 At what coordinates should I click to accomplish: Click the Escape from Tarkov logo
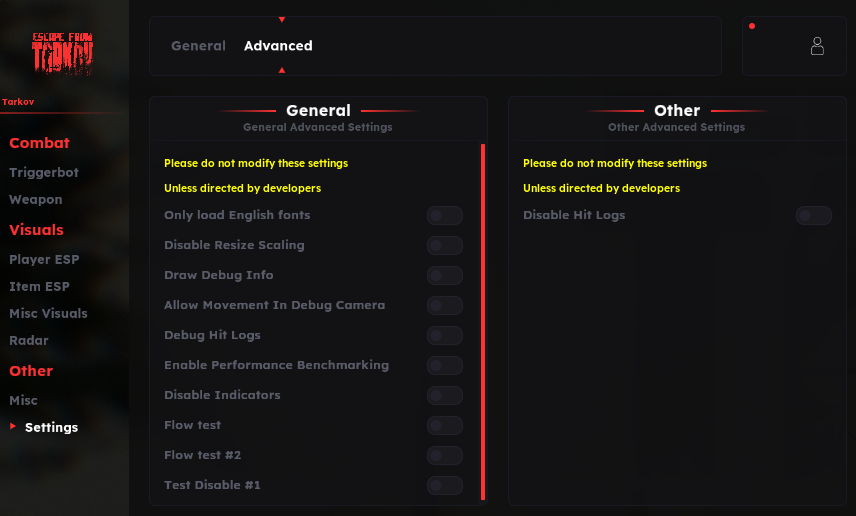(x=63, y=54)
